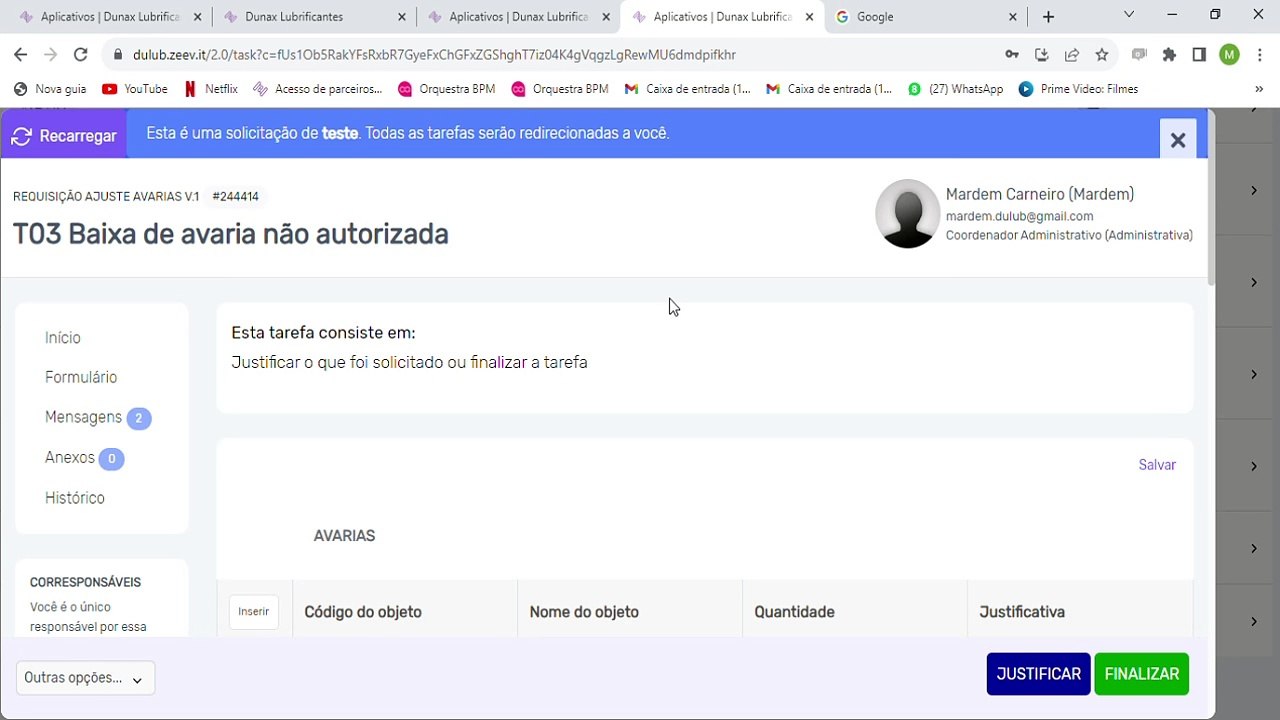Image resolution: width=1280 pixels, height=720 pixels.
Task: Select Formulário in the side menu
Action: coord(81,377)
